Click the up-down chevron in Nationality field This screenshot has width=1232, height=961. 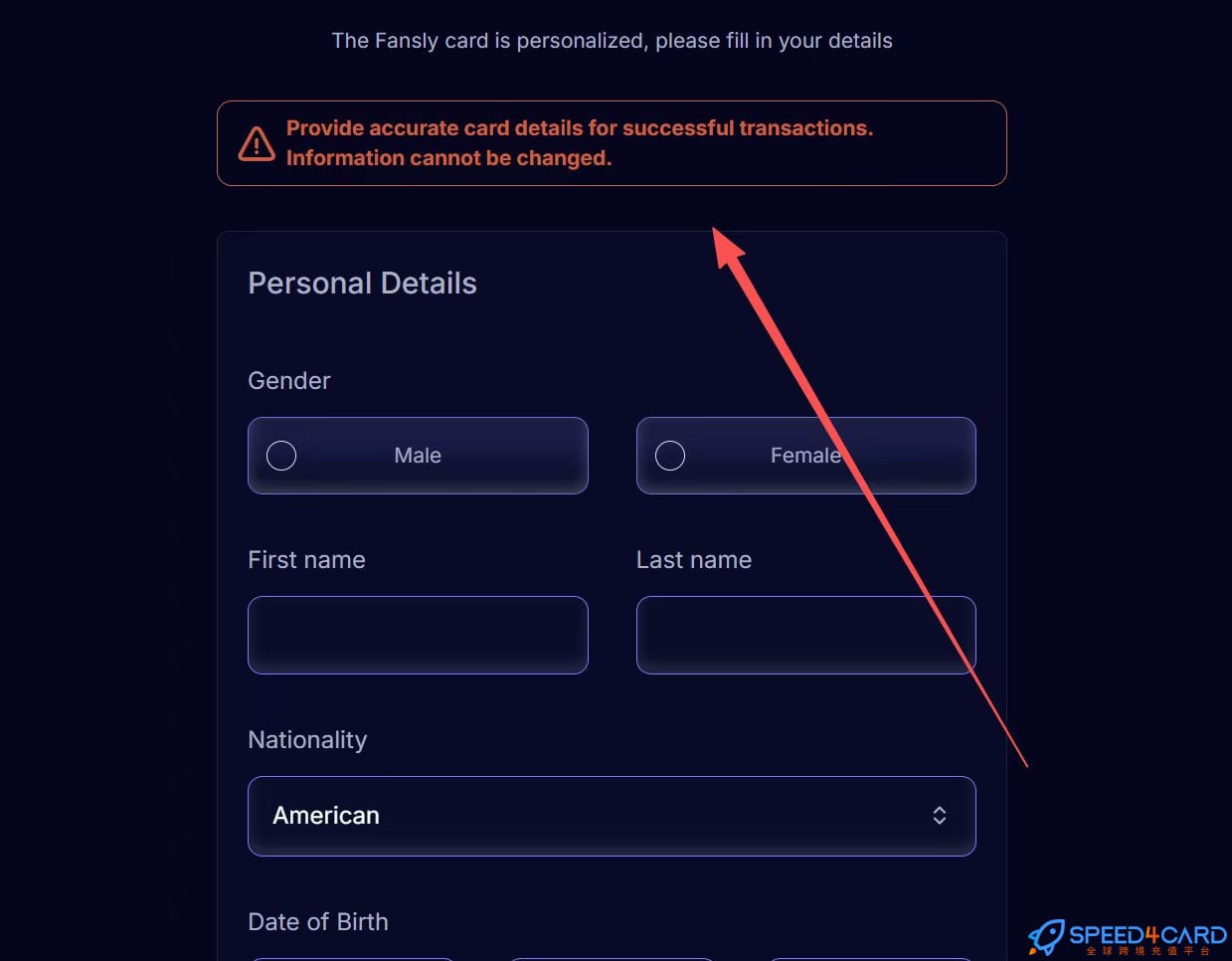(939, 816)
